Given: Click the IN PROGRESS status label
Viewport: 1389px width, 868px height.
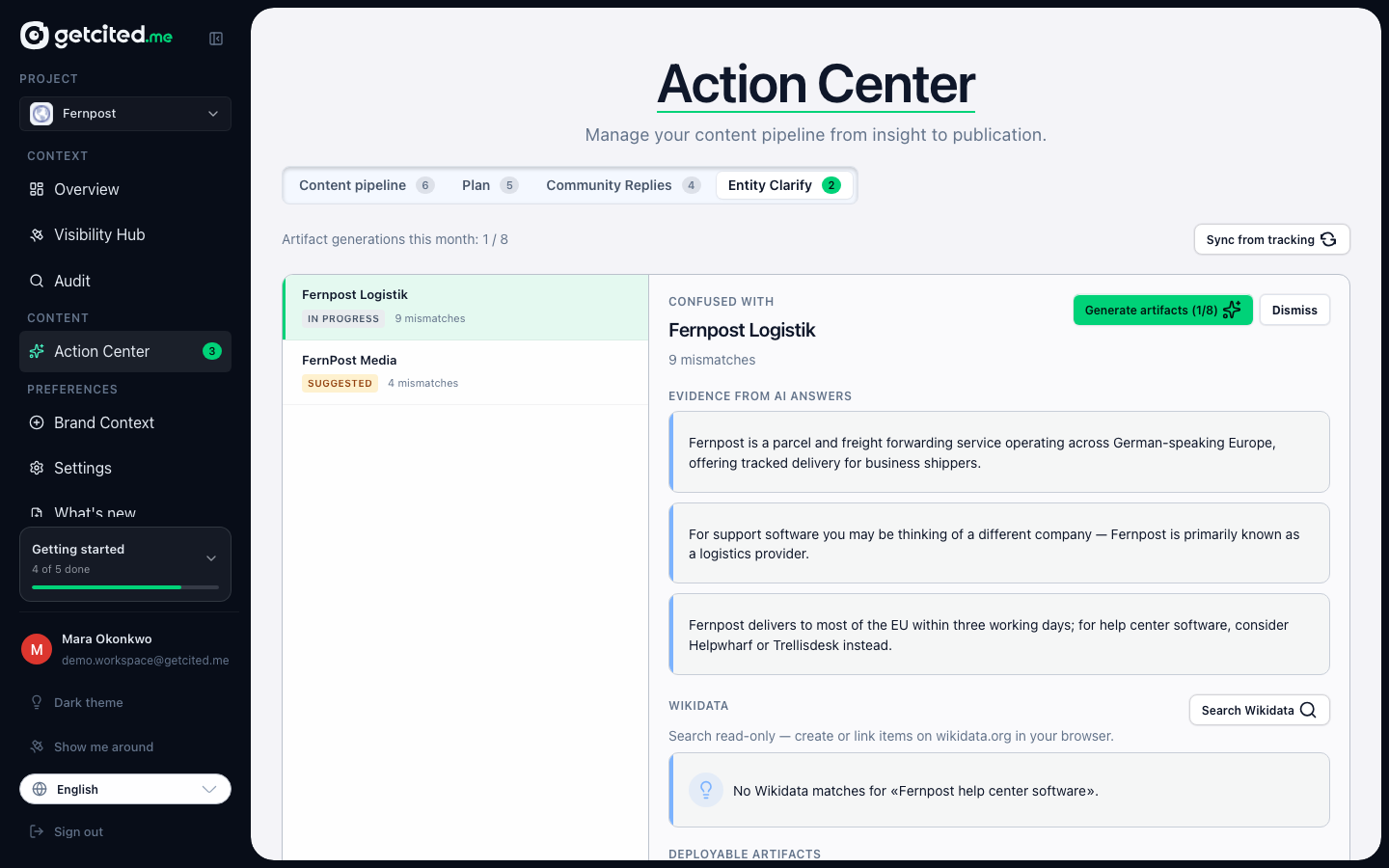Looking at the screenshot, I should [x=343, y=318].
